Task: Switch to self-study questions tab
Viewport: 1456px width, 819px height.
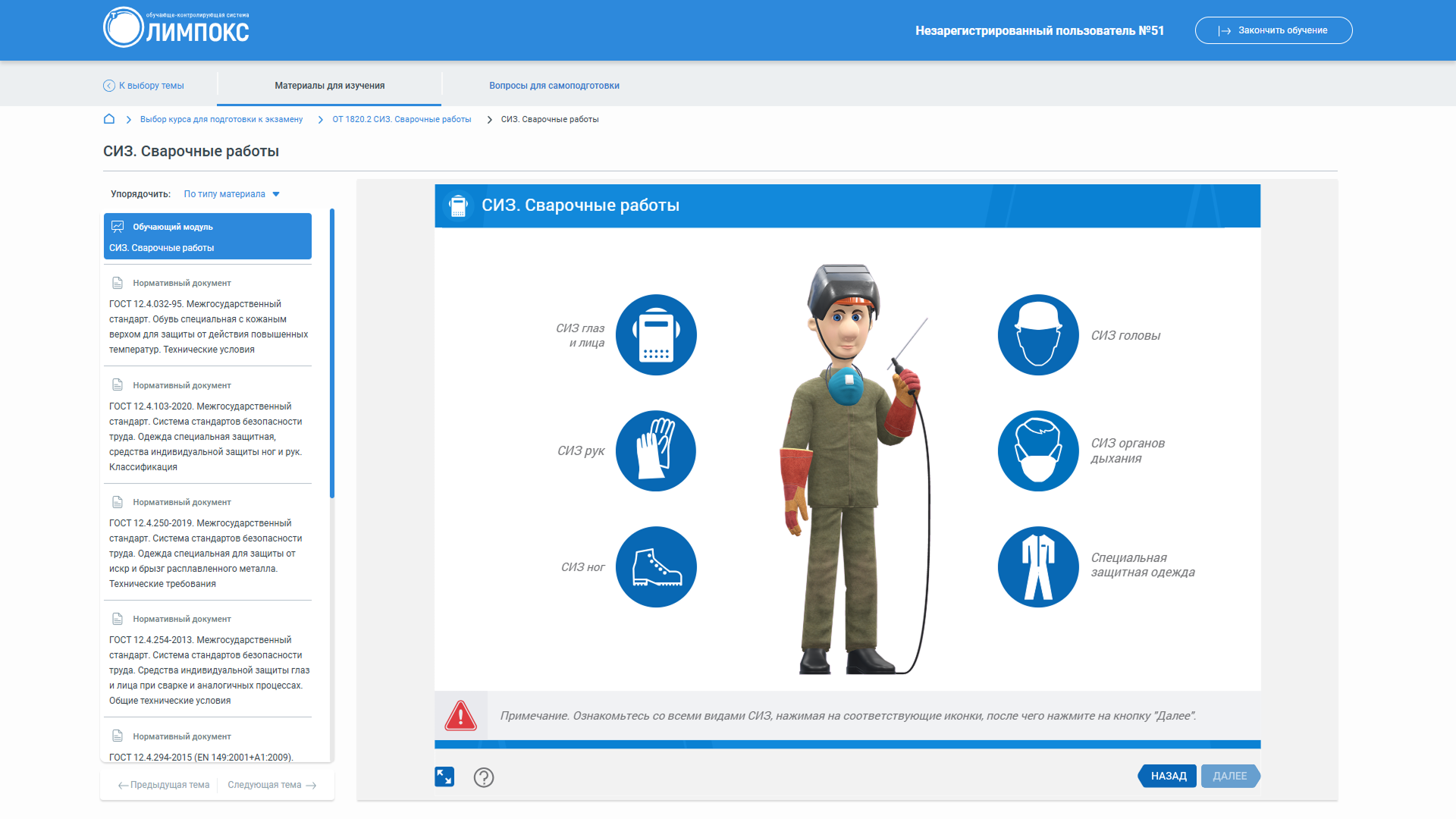Action: pos(554,86)
